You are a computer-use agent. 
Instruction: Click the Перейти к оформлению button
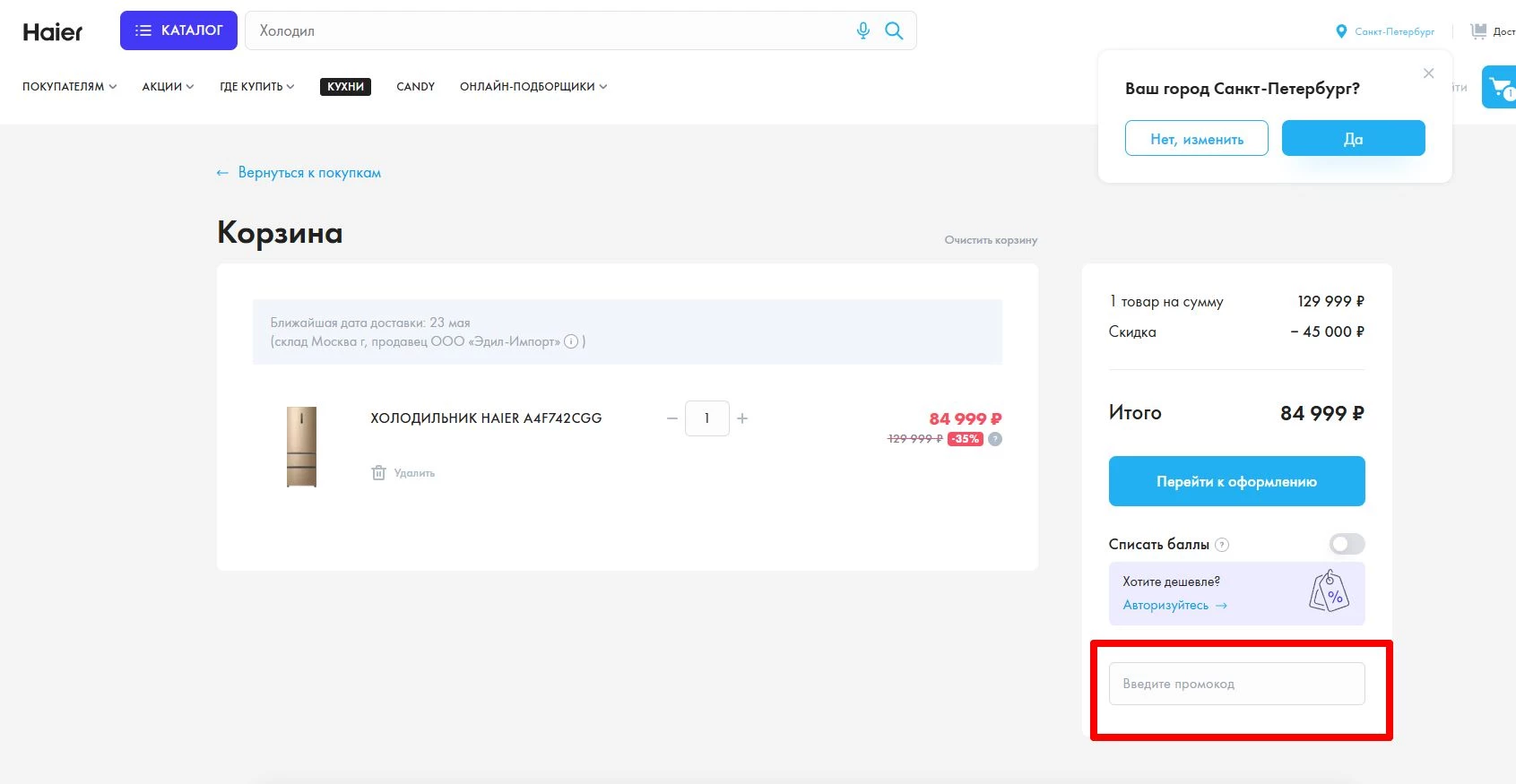[1236, 481]
